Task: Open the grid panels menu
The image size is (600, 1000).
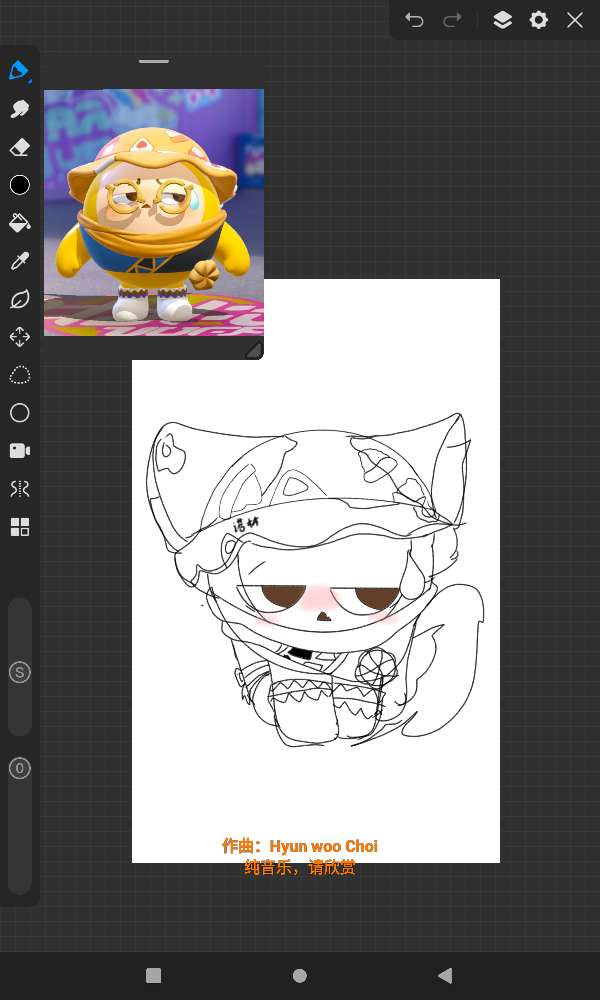Action: click(x=19, y=527)
